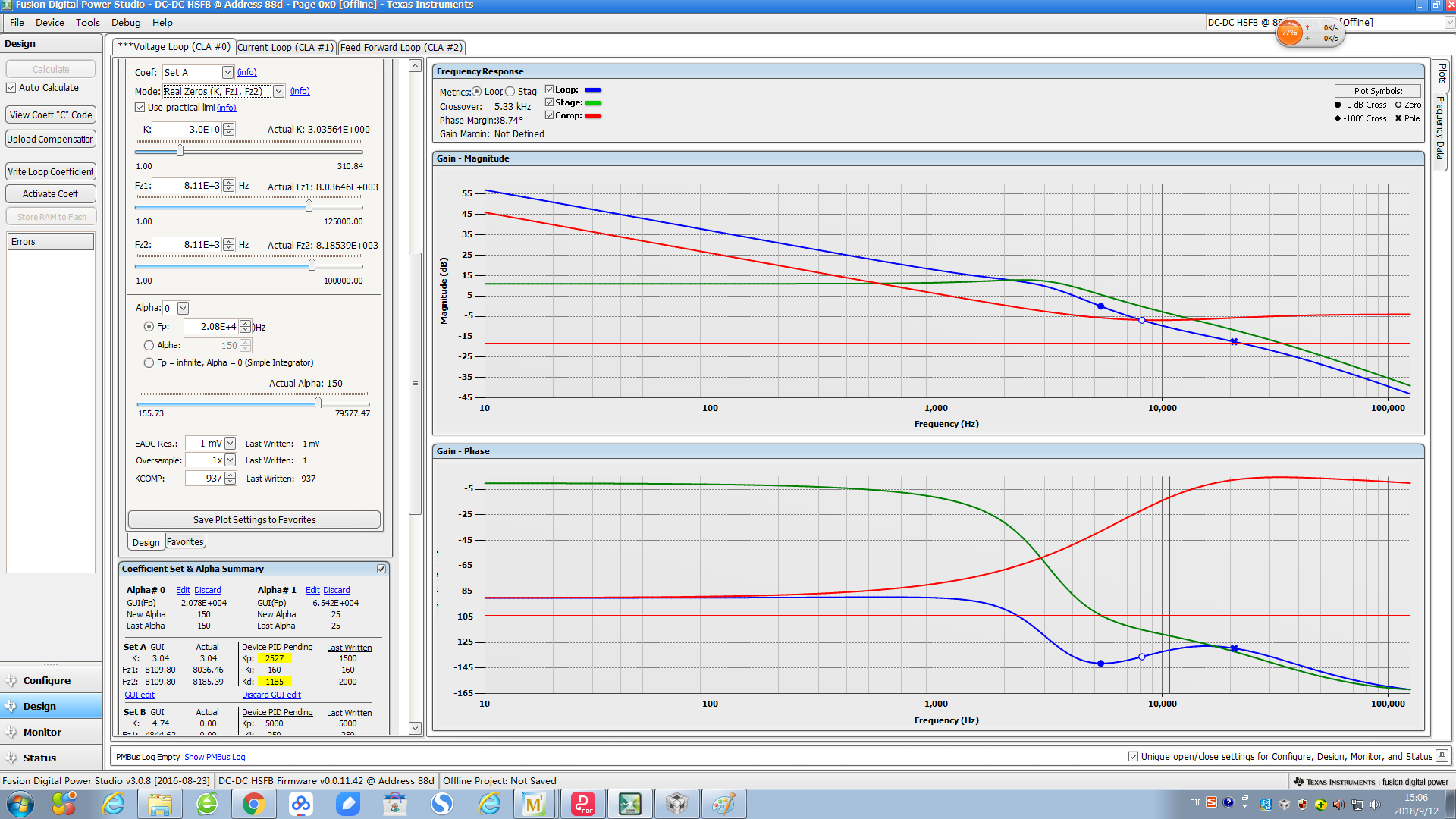Image resolution: width=1456 pixels, height=819 pixels.
Task: Click the Show PMBus Log link
Action: pyautogui.click(x=215, y=757)
